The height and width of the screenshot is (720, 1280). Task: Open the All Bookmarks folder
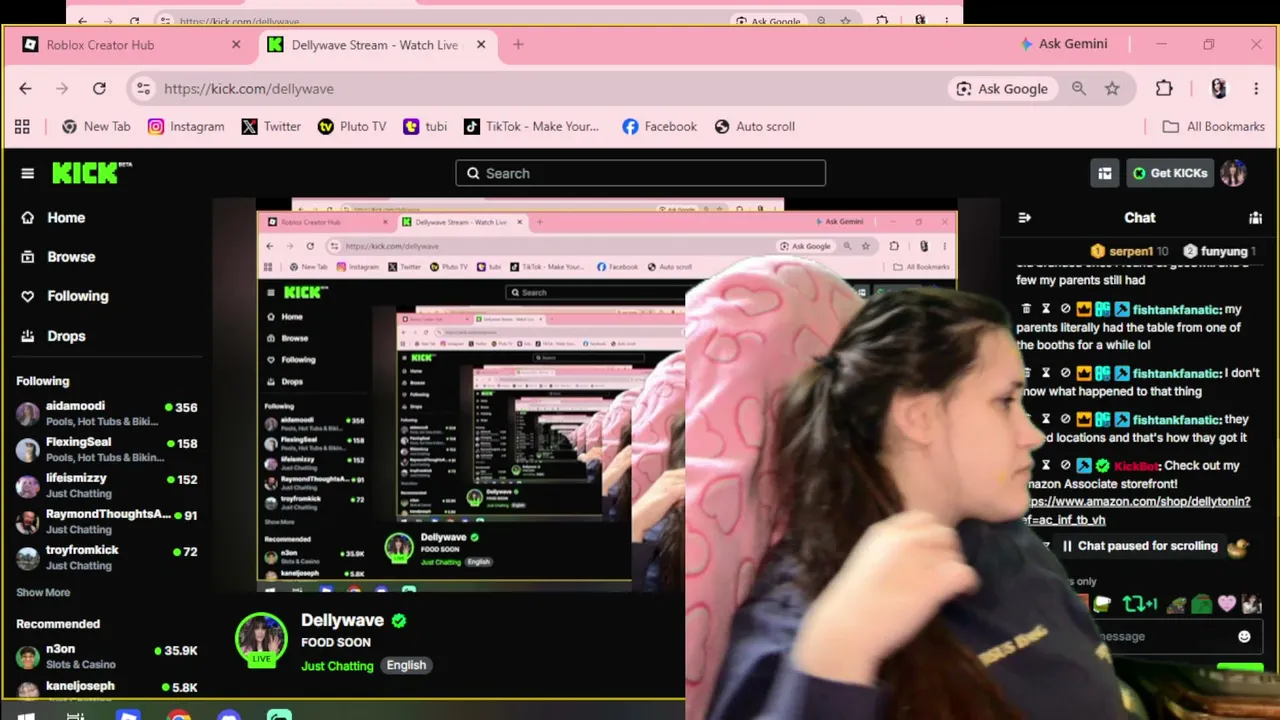pyautogui.click(x=1213, y=126)
